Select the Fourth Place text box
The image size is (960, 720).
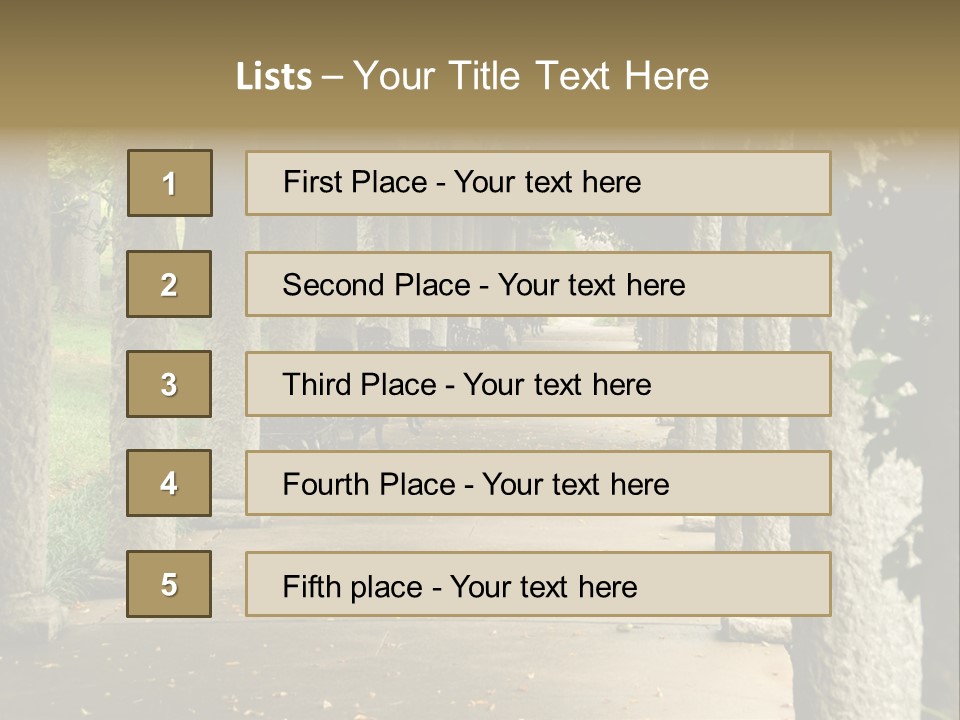[538, 484]
